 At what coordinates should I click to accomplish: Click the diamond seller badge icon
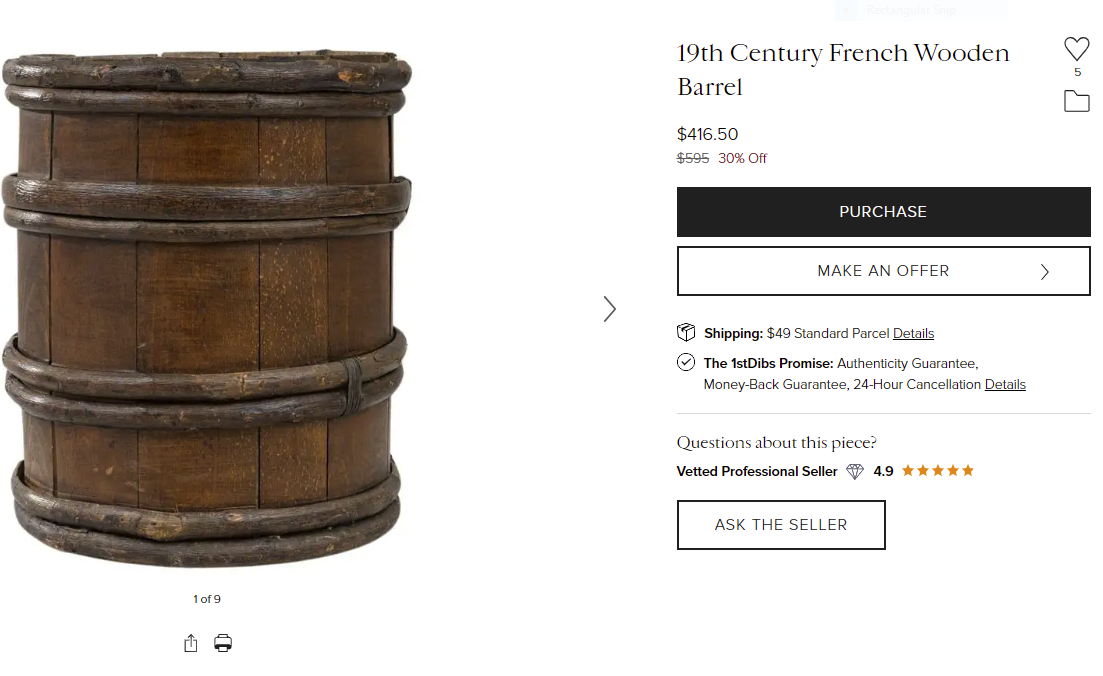point(855,471)
